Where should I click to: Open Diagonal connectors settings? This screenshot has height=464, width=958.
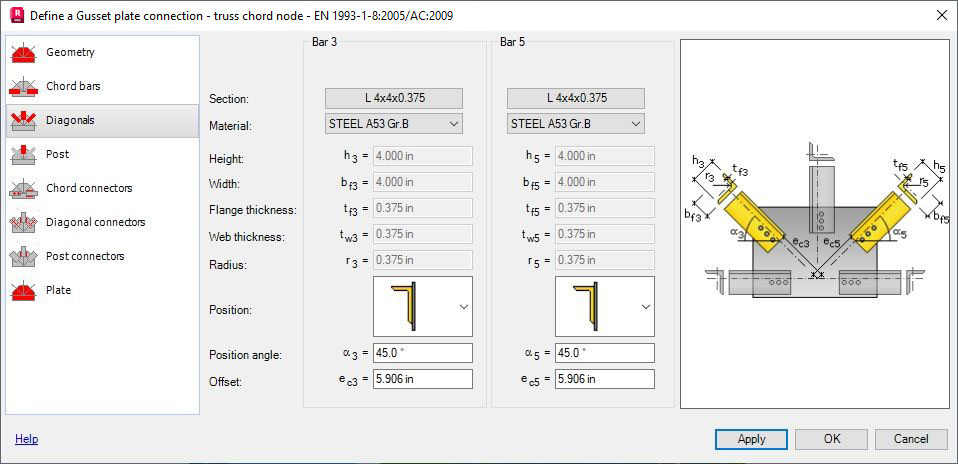click(95, 222)
